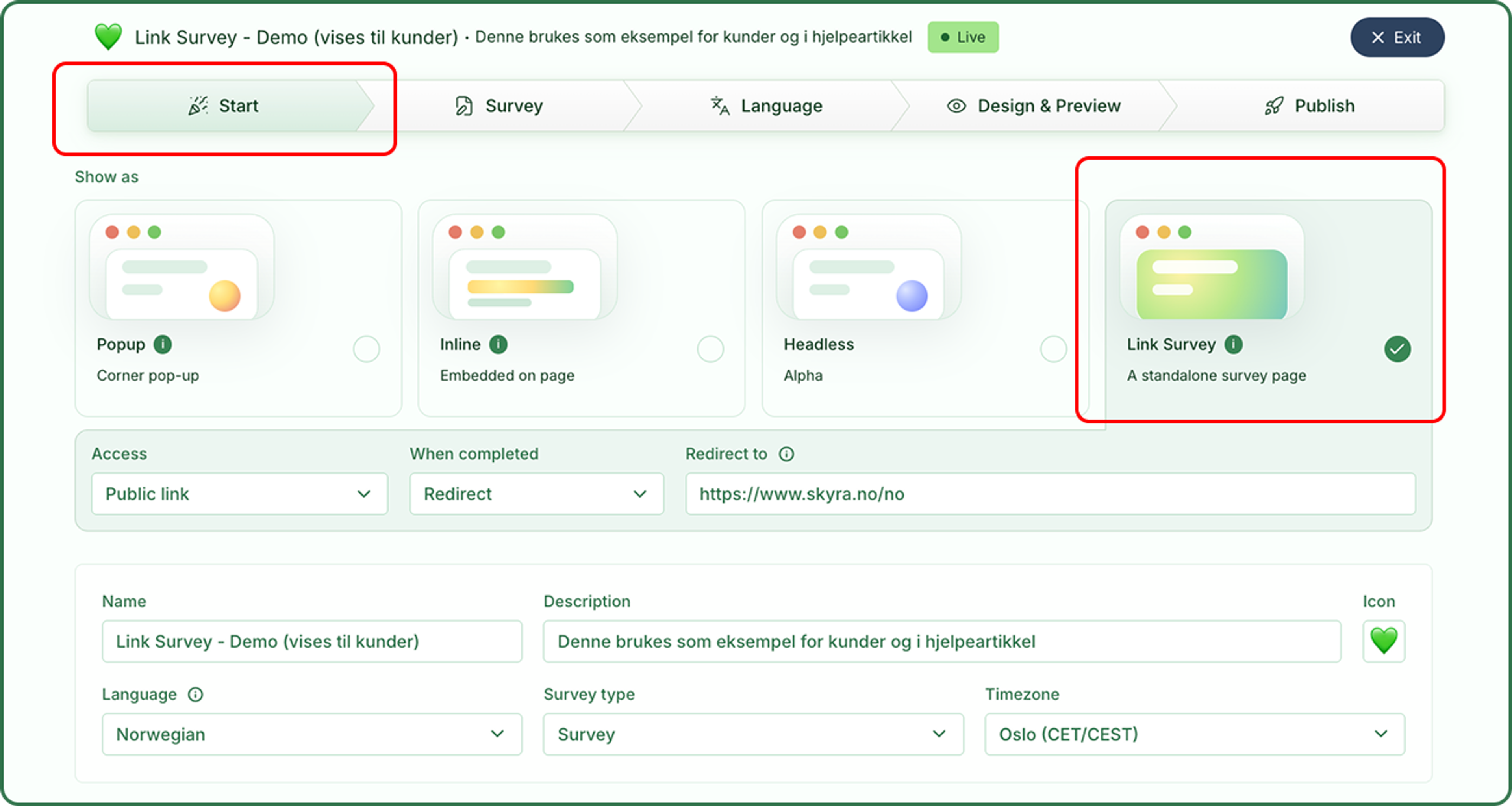This screenshot has width=1512, height=806.
Task: Click the Redirect to info icon
Action: coord(786,454)
